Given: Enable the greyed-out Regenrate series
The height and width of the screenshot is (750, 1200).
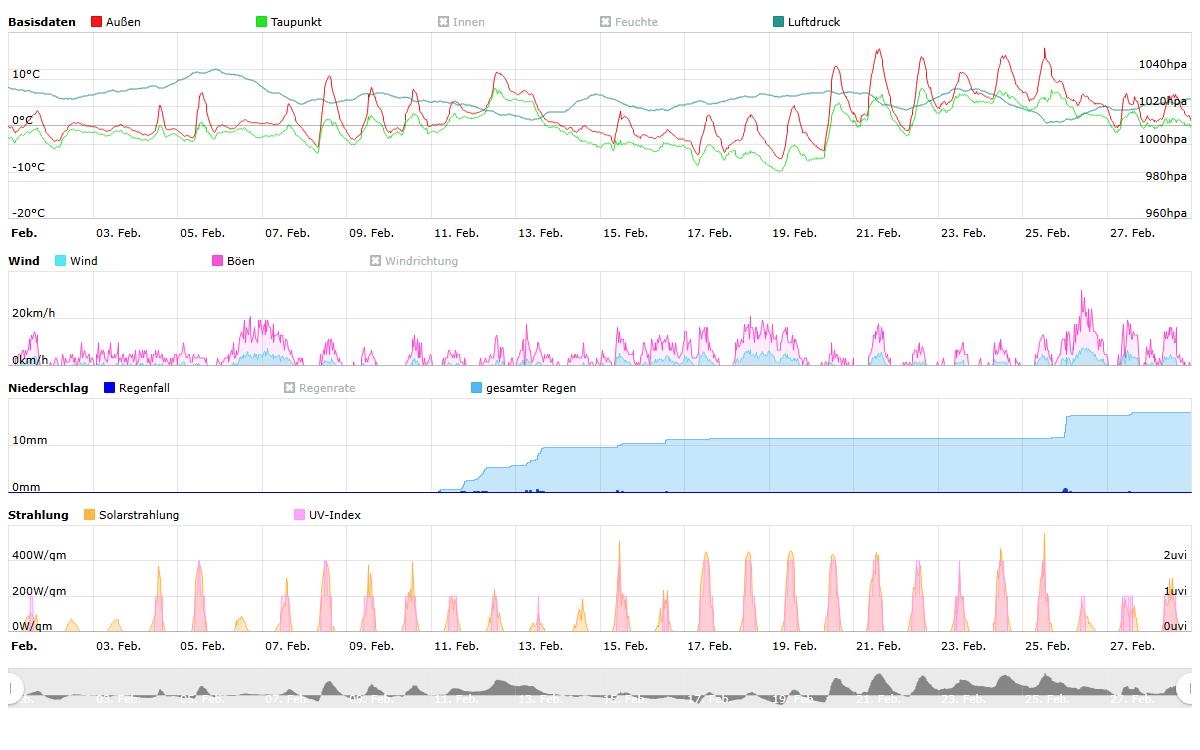Looking at the screenshot, I should 320,388.
